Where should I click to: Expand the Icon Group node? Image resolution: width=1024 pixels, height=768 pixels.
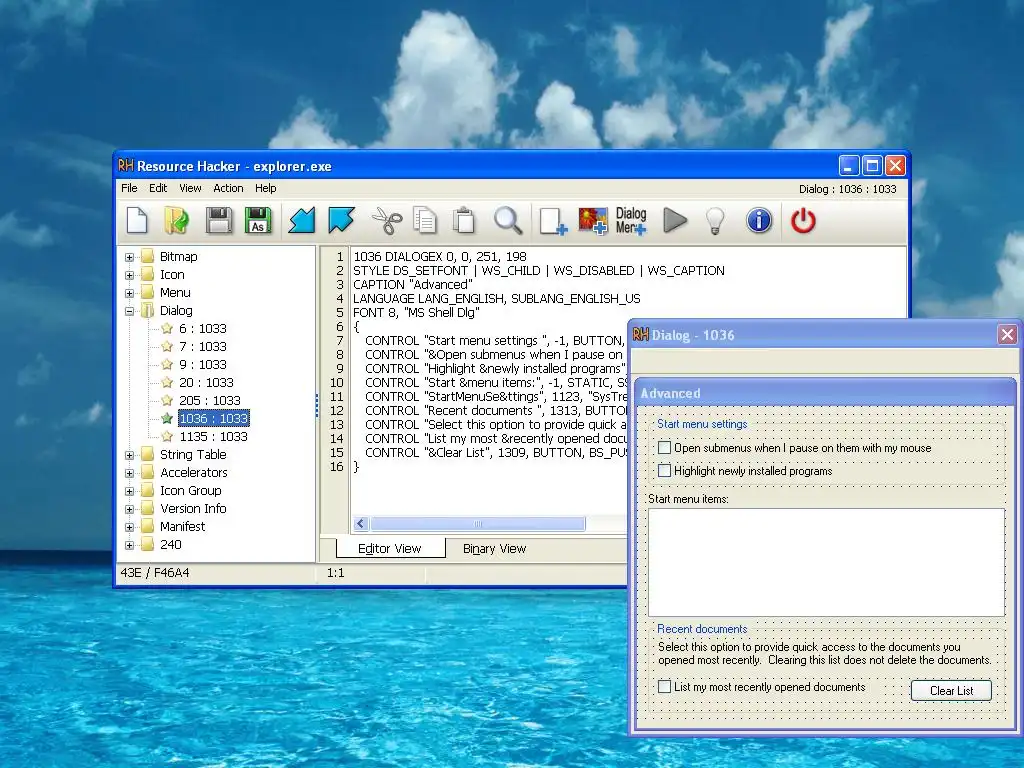[129, 491]
